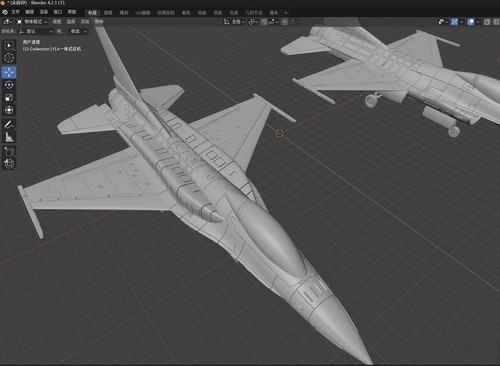This screenshot has width=500, height=366.
Task: Open the Blender logo application menu
Action: pyautogui.click(x=5, y=12)
